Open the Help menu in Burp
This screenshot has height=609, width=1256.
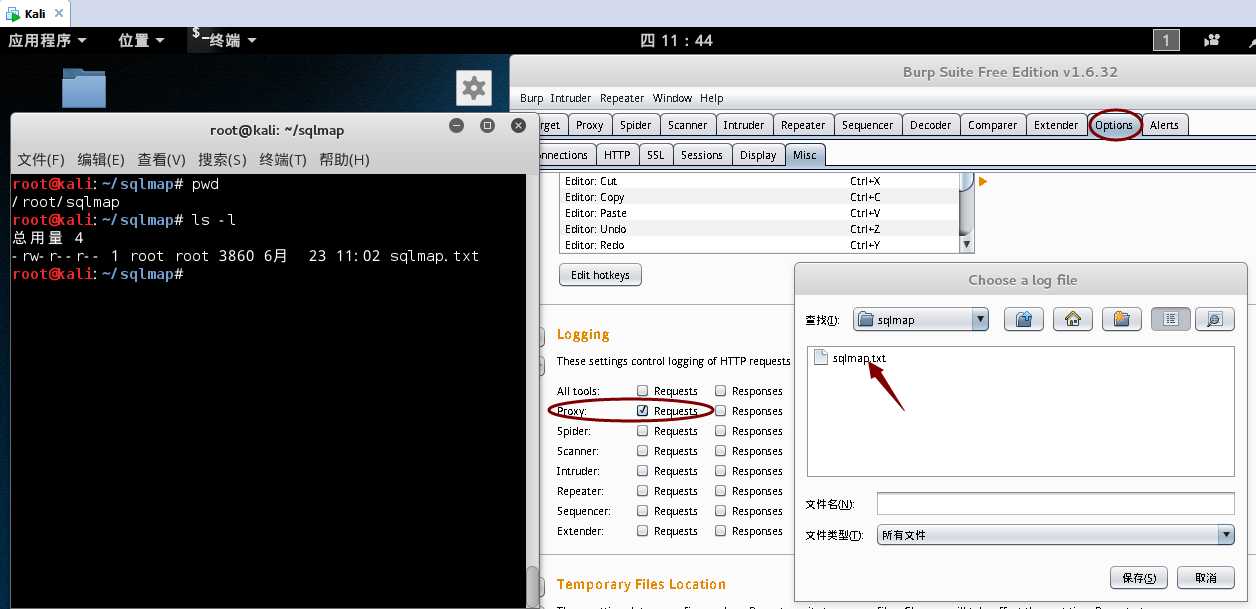pos(711,98)
